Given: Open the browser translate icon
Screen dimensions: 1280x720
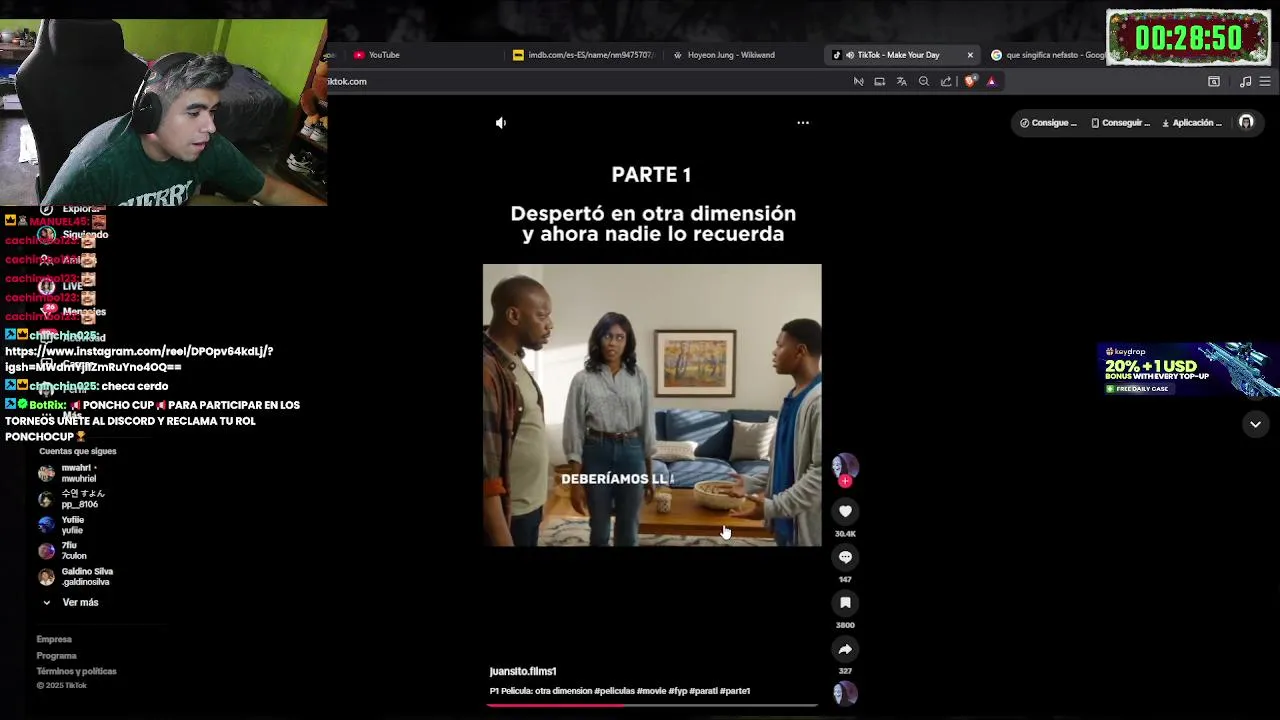Looking at the screenshot, I should [901, 81].
